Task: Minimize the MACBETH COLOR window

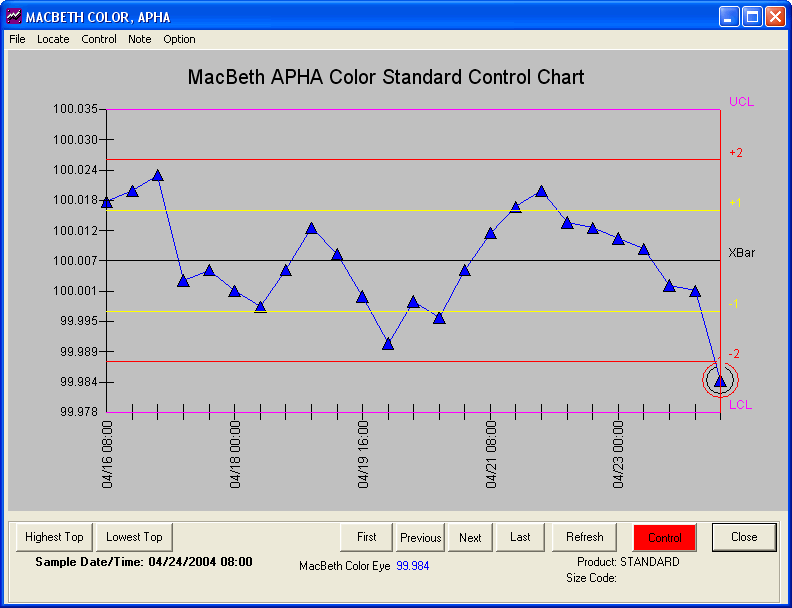Action: (728, 17)
